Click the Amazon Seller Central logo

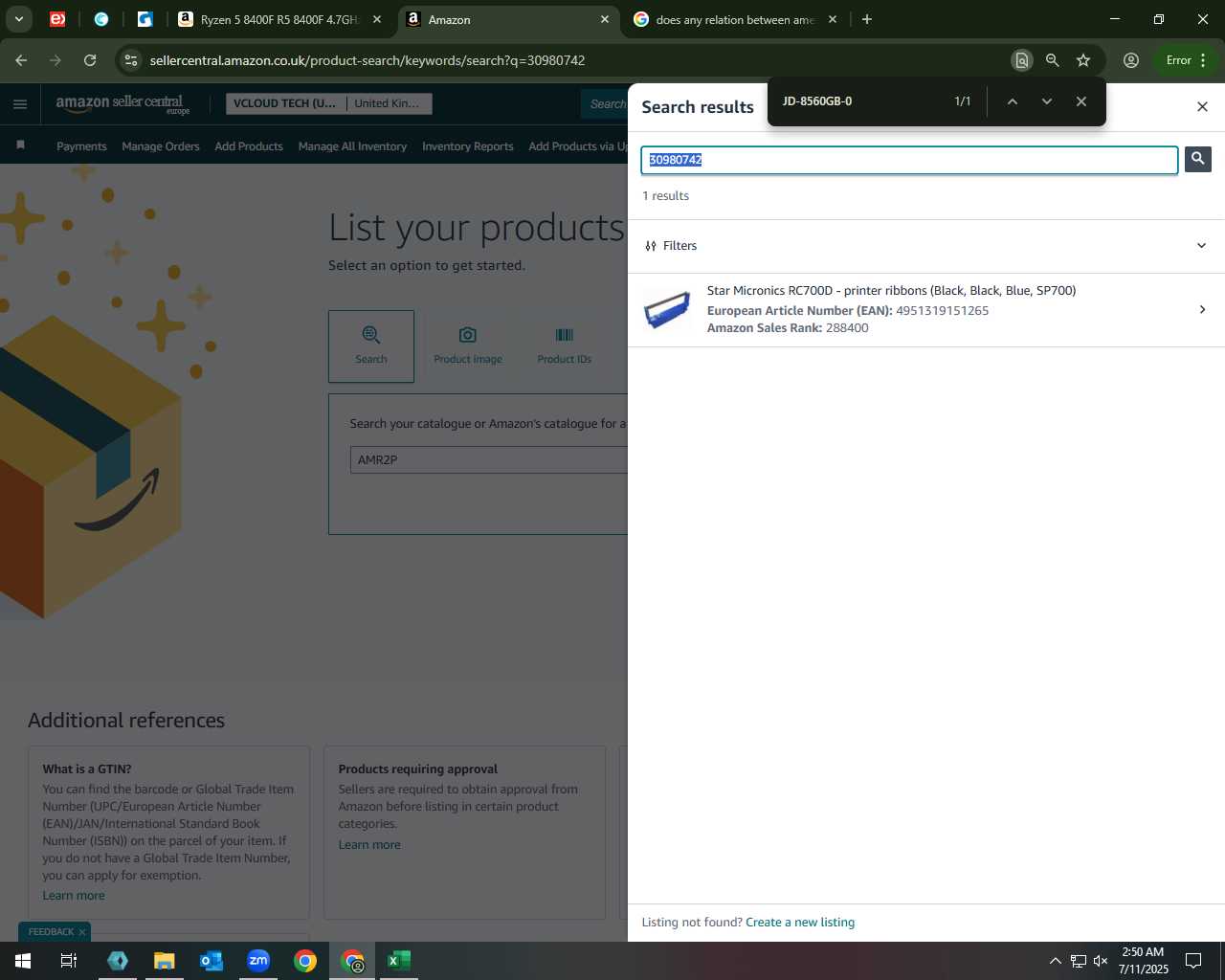pos(122,103)
